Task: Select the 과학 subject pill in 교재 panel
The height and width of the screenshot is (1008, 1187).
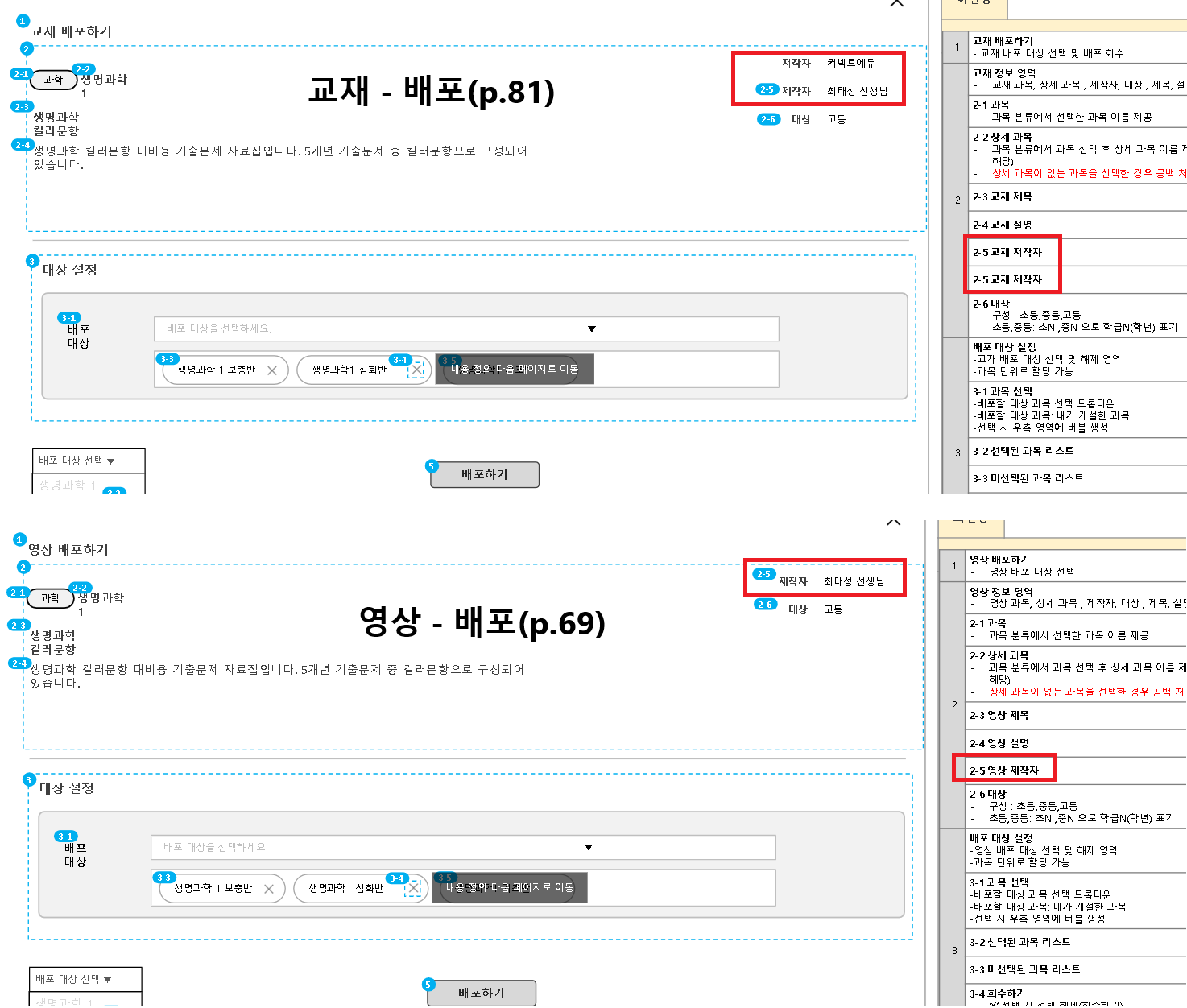Action: [53, 80]
